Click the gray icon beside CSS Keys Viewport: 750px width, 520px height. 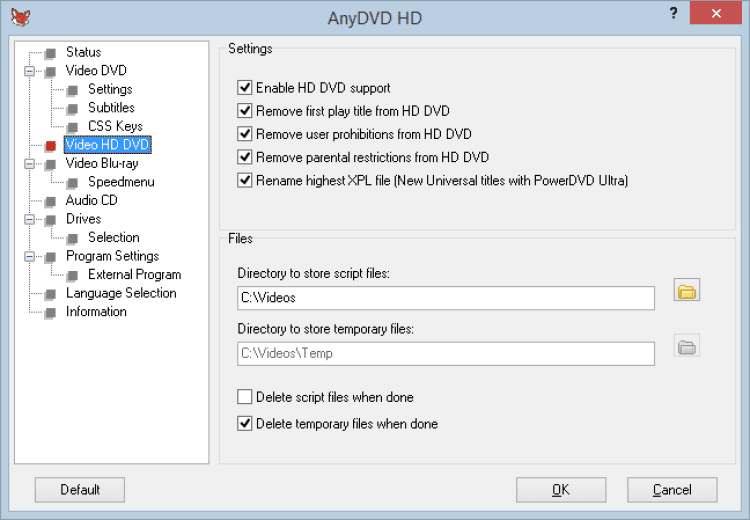[x=73, y=127]
